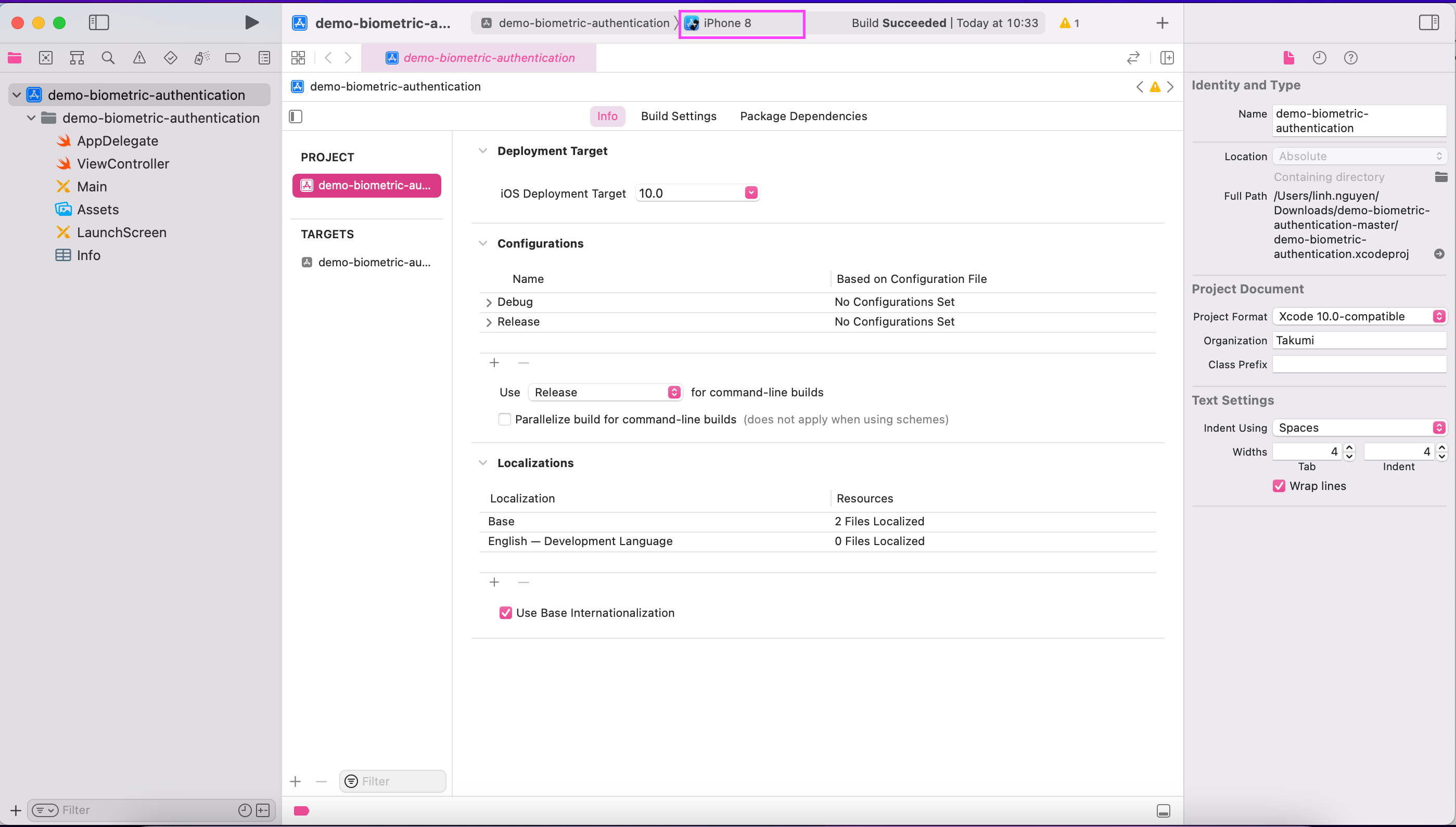Open the Quick Help inspector question mark
1456x827 pixels.
1351,57
